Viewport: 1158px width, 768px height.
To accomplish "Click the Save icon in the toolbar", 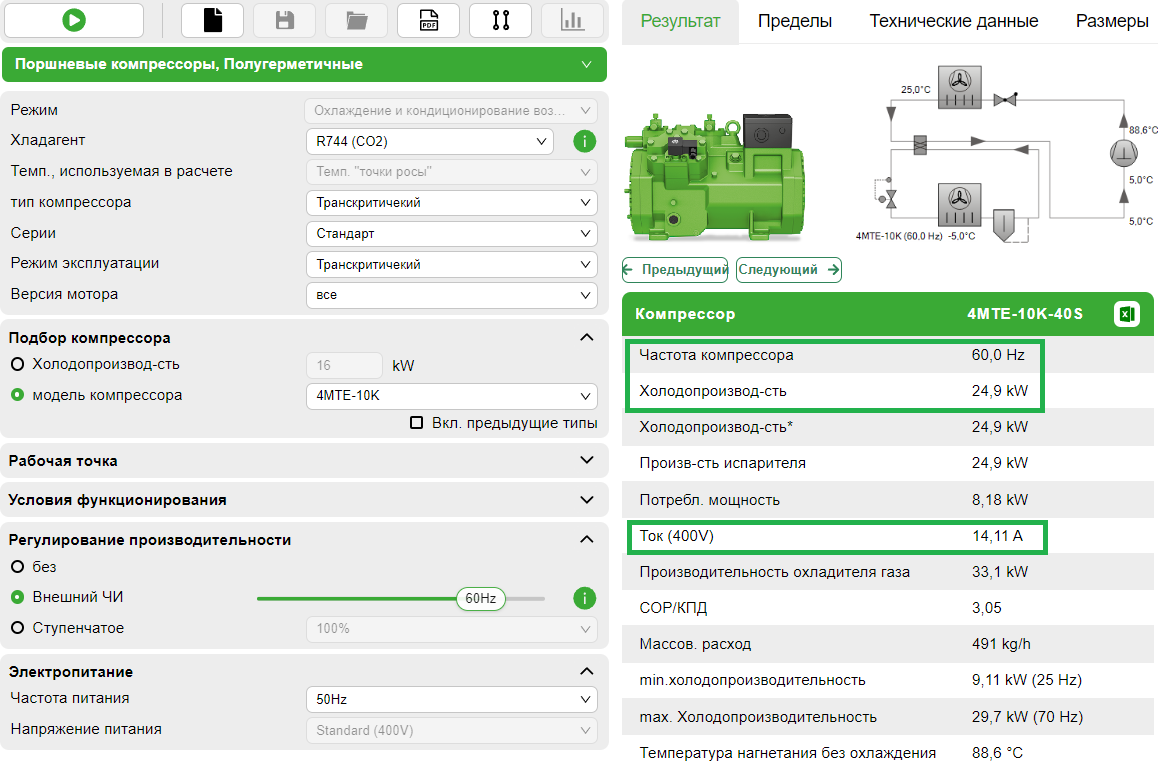I will (284, 19).
